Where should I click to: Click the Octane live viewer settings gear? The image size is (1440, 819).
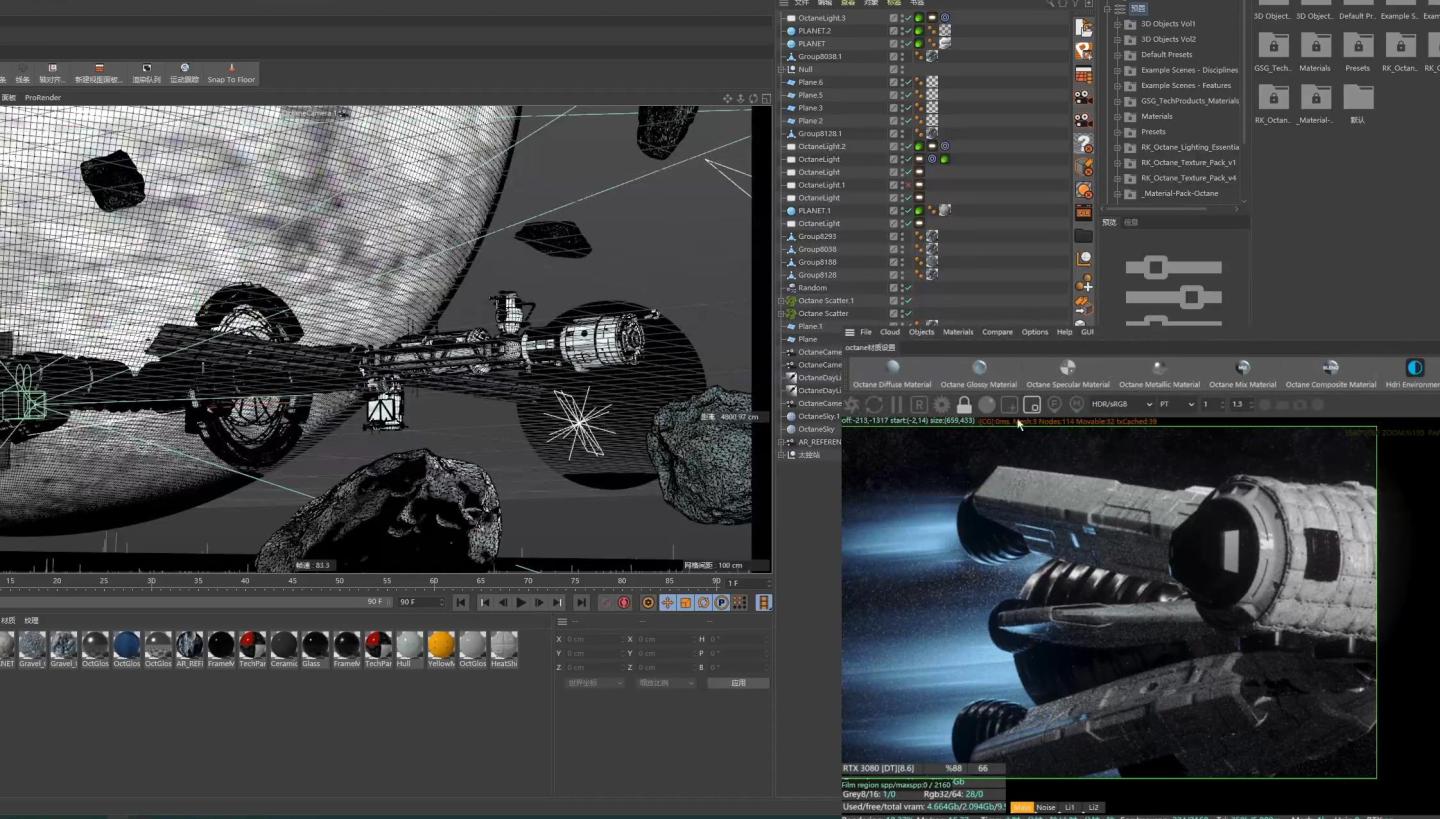click(x=942, y=404)
